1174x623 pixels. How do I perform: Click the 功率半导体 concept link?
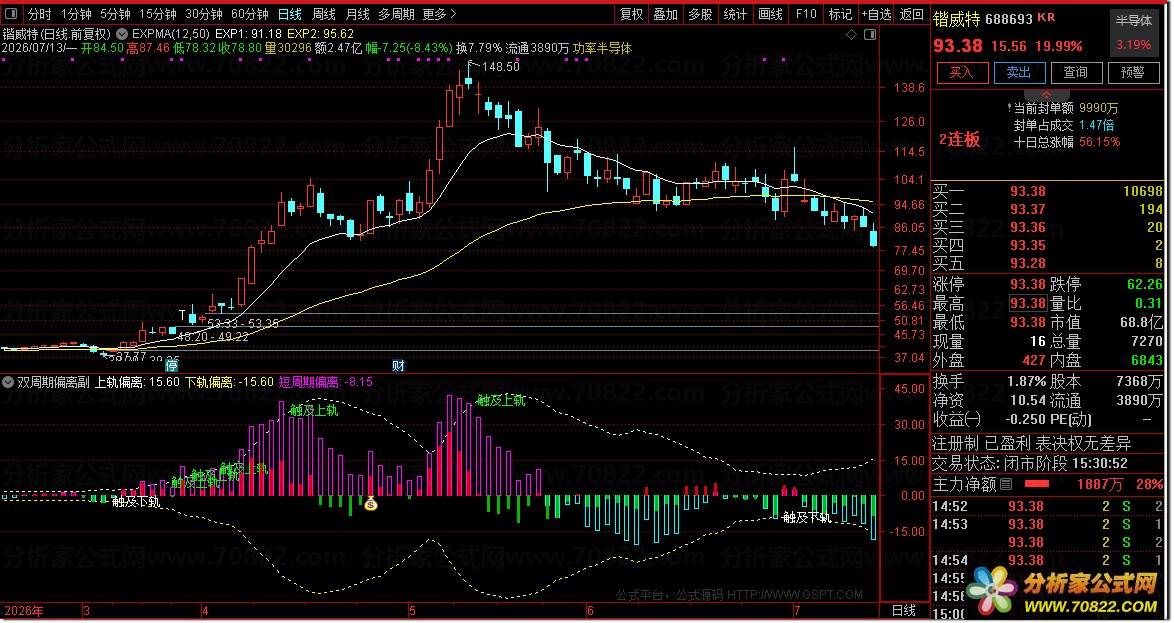[x=603, y=48]
